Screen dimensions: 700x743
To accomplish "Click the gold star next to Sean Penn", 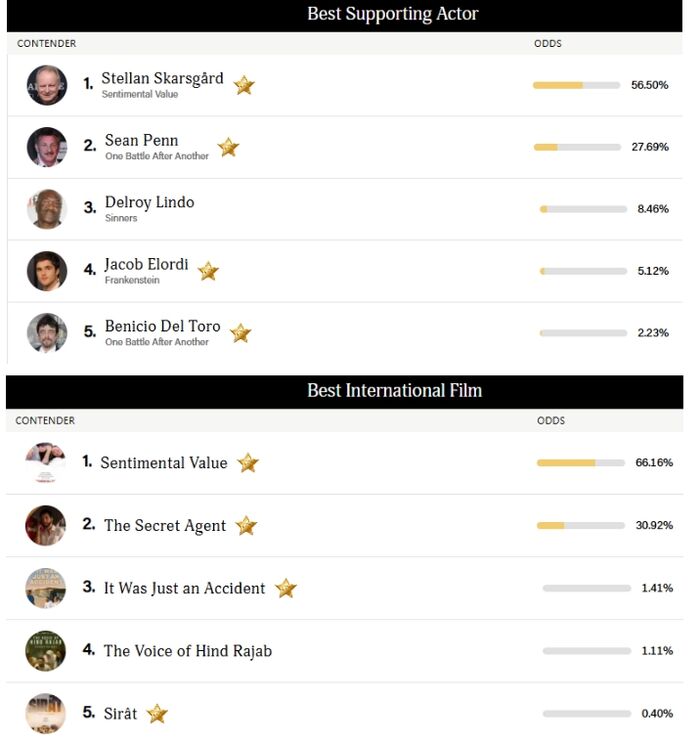I will pyautogui.click(x=228, y=148).
